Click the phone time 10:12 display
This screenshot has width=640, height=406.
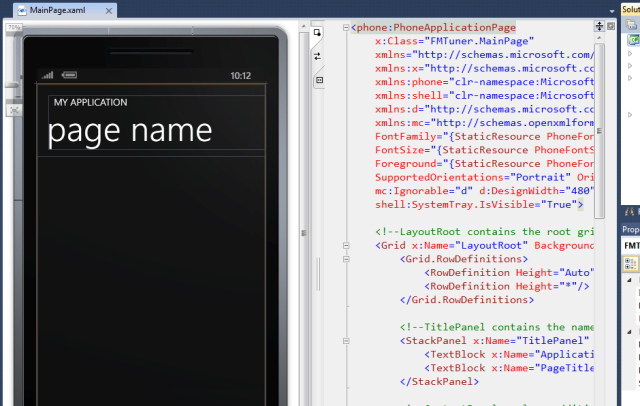tap(240, 76)
